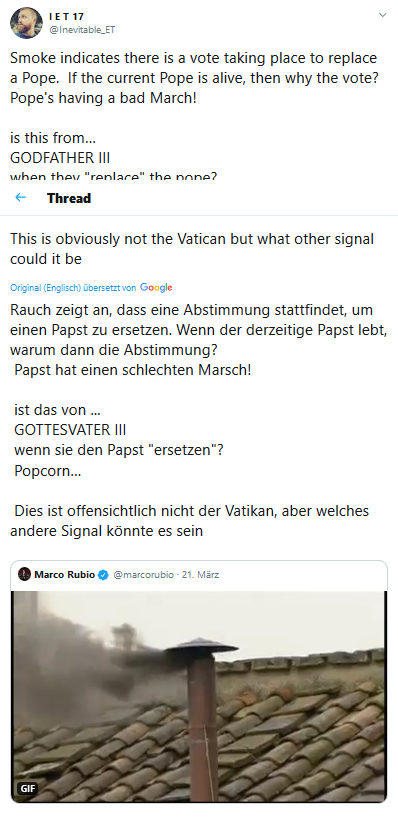Show the Original (Englisch) text
Image resolution: width=398 pixels, height=817 pixels.
[46, 288]
